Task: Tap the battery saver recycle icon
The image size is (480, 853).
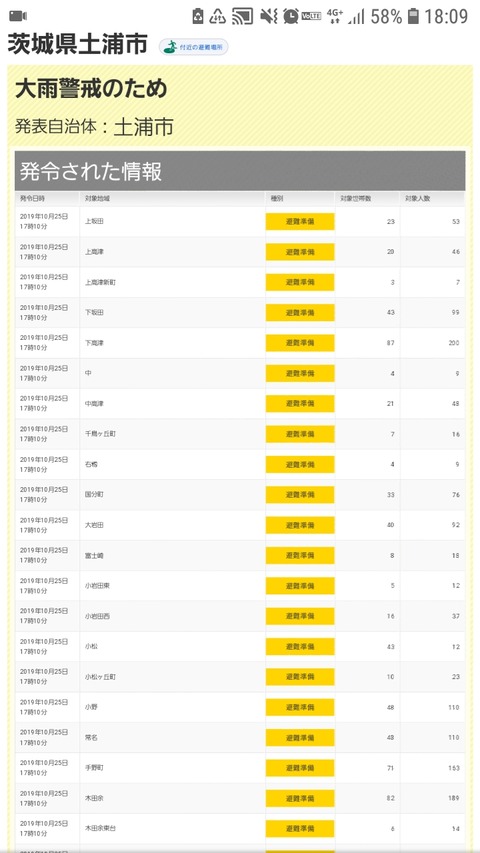Action: pyautogui.click(x=198, y=16)
